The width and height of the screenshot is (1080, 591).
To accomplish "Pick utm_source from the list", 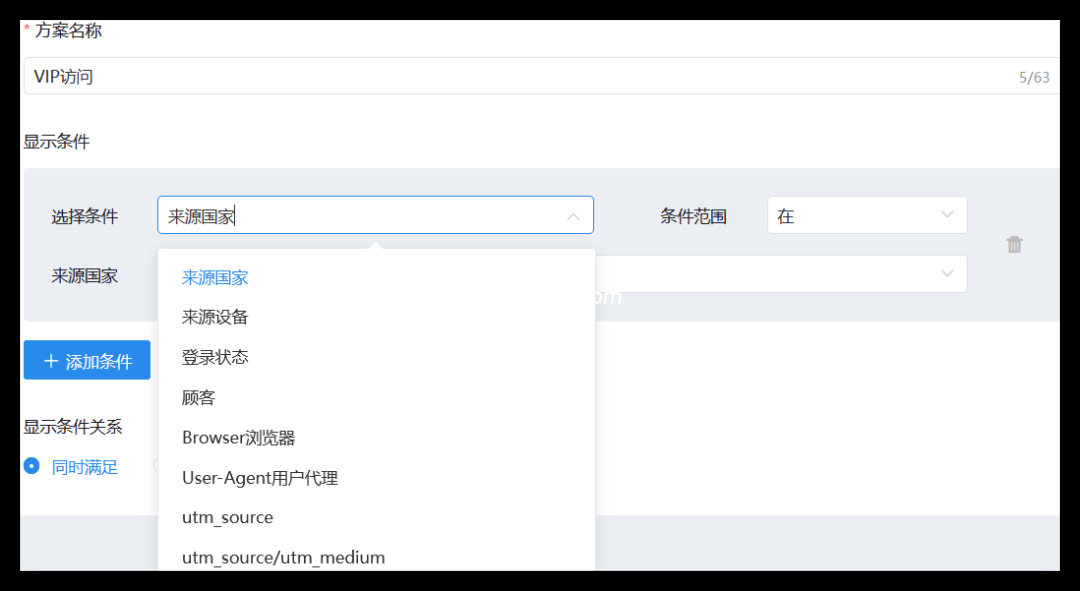I will click(376, 517).
